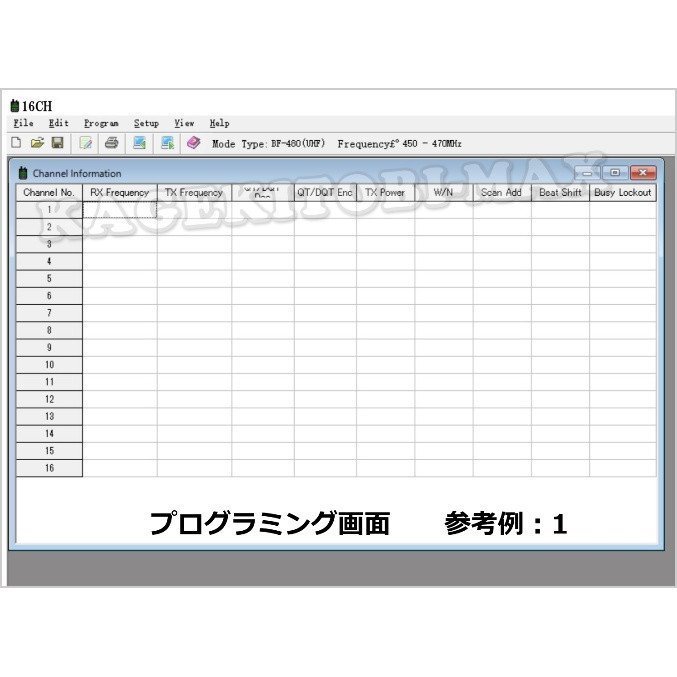This screenshot has width=677, height=677.
Task: Select channel row header 12
Action: coord(49,400)
